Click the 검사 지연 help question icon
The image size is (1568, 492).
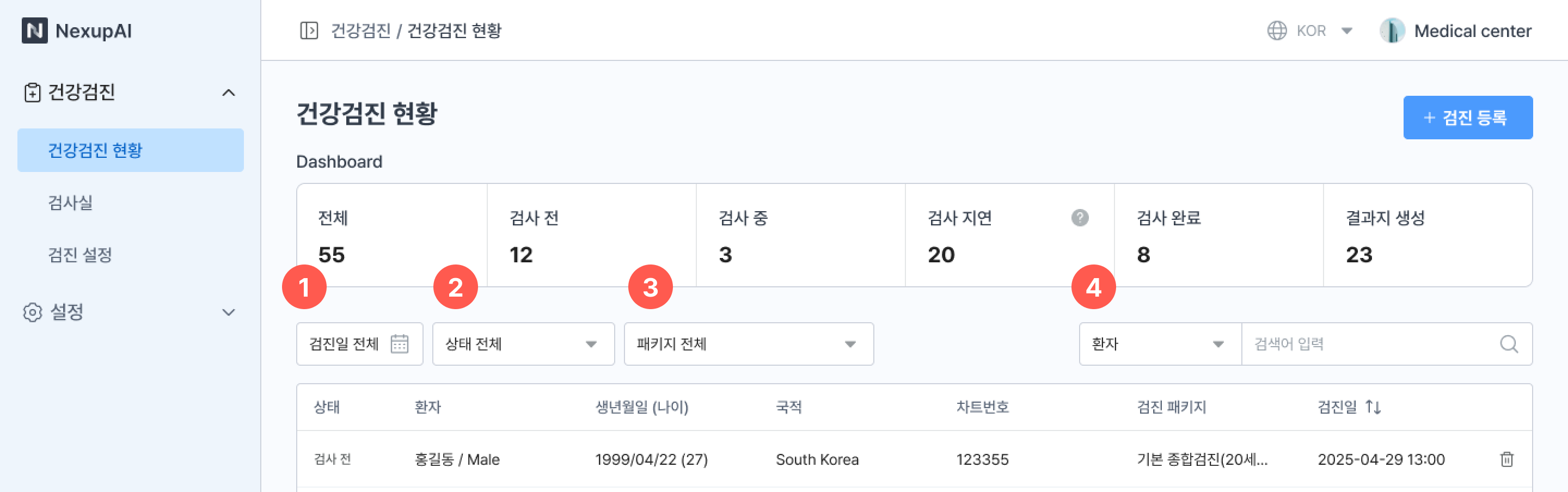(x=1079, y=218)
